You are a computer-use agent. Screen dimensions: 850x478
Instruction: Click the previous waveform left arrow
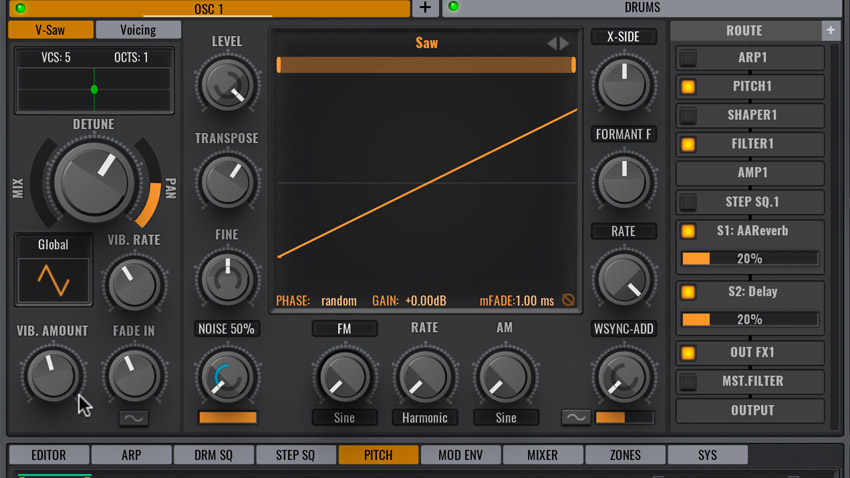click(x=552, y=43)
